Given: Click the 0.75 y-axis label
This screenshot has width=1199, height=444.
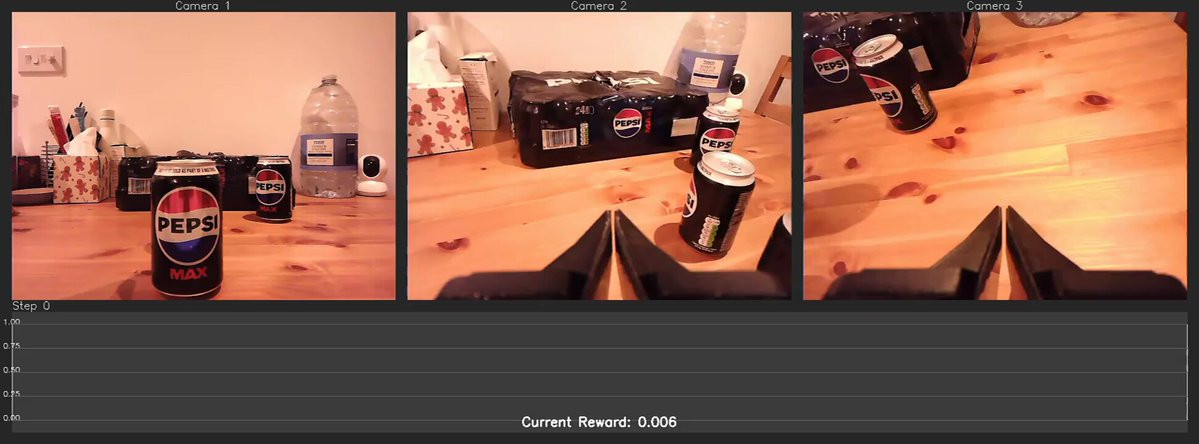Looking at the screenshot, I should [x=11, y=347].
